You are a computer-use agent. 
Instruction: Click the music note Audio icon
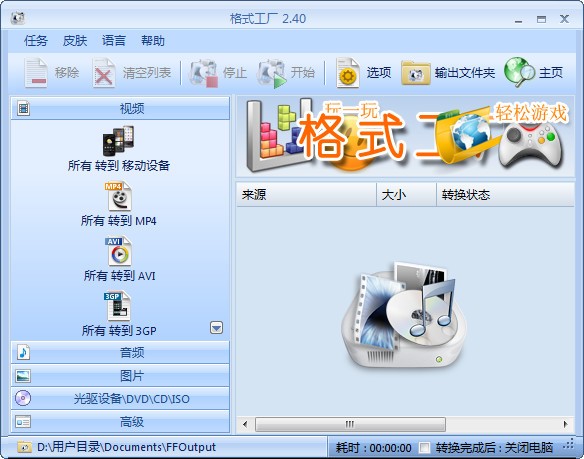click(23, 352)
